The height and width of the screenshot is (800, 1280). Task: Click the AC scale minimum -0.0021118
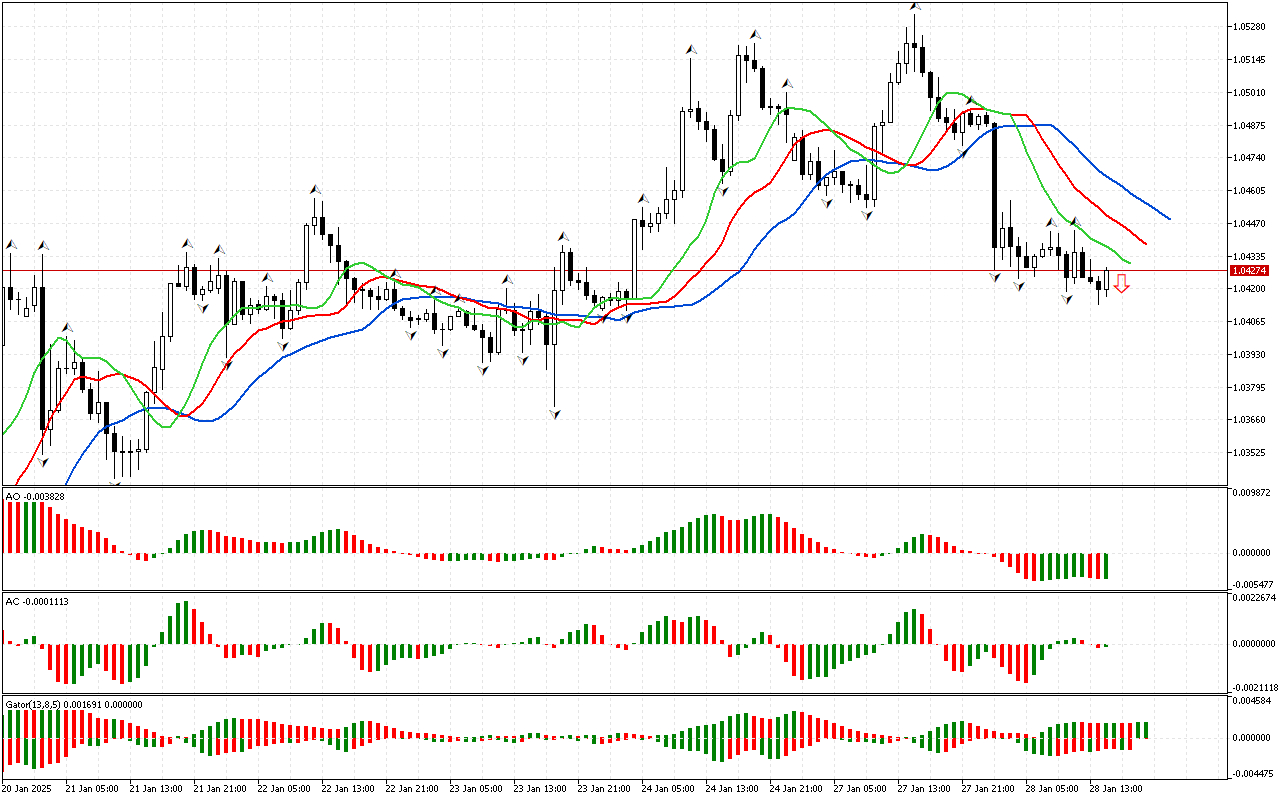1254,687
